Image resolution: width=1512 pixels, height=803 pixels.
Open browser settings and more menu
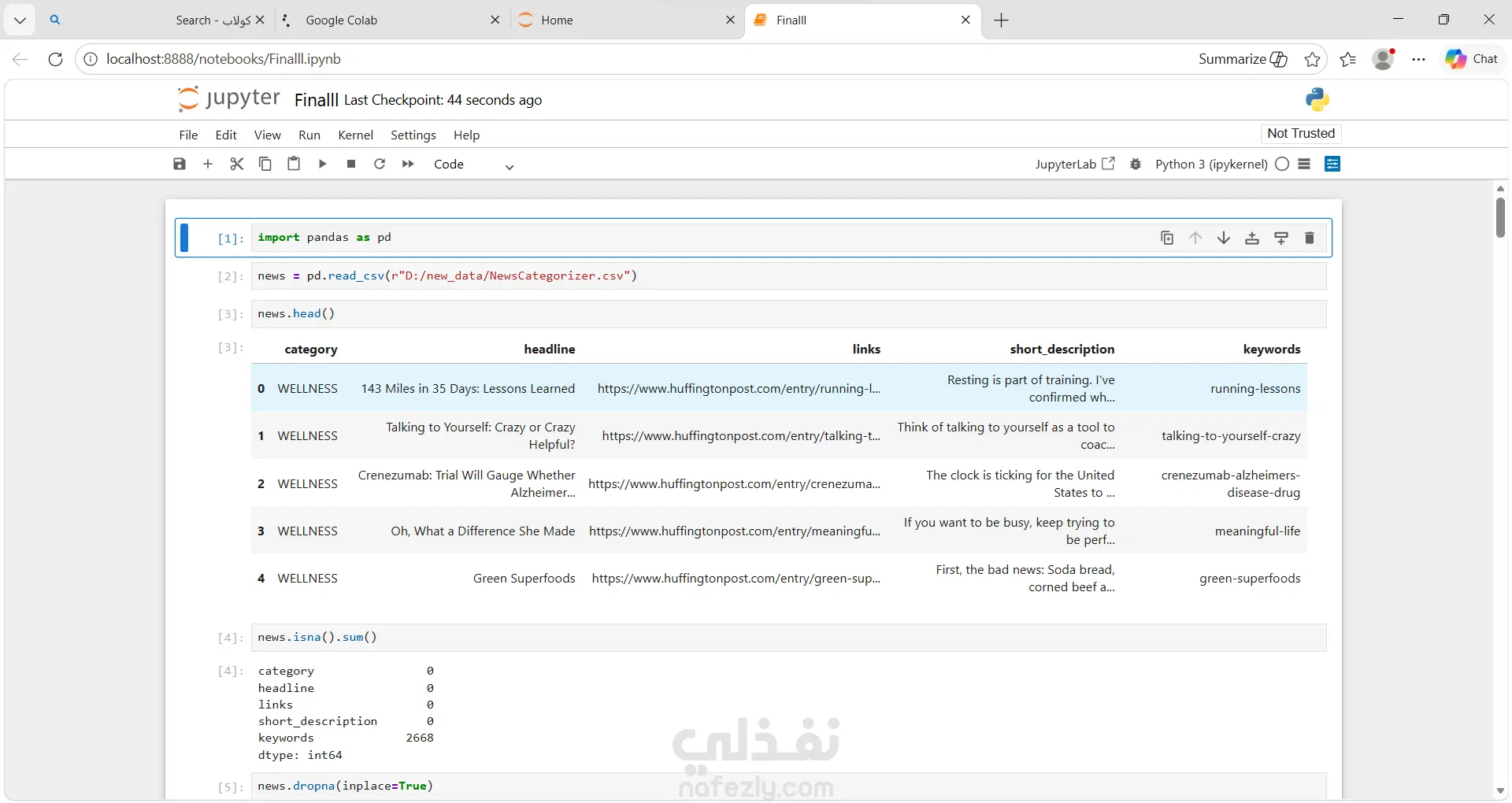coord(1419,59)
